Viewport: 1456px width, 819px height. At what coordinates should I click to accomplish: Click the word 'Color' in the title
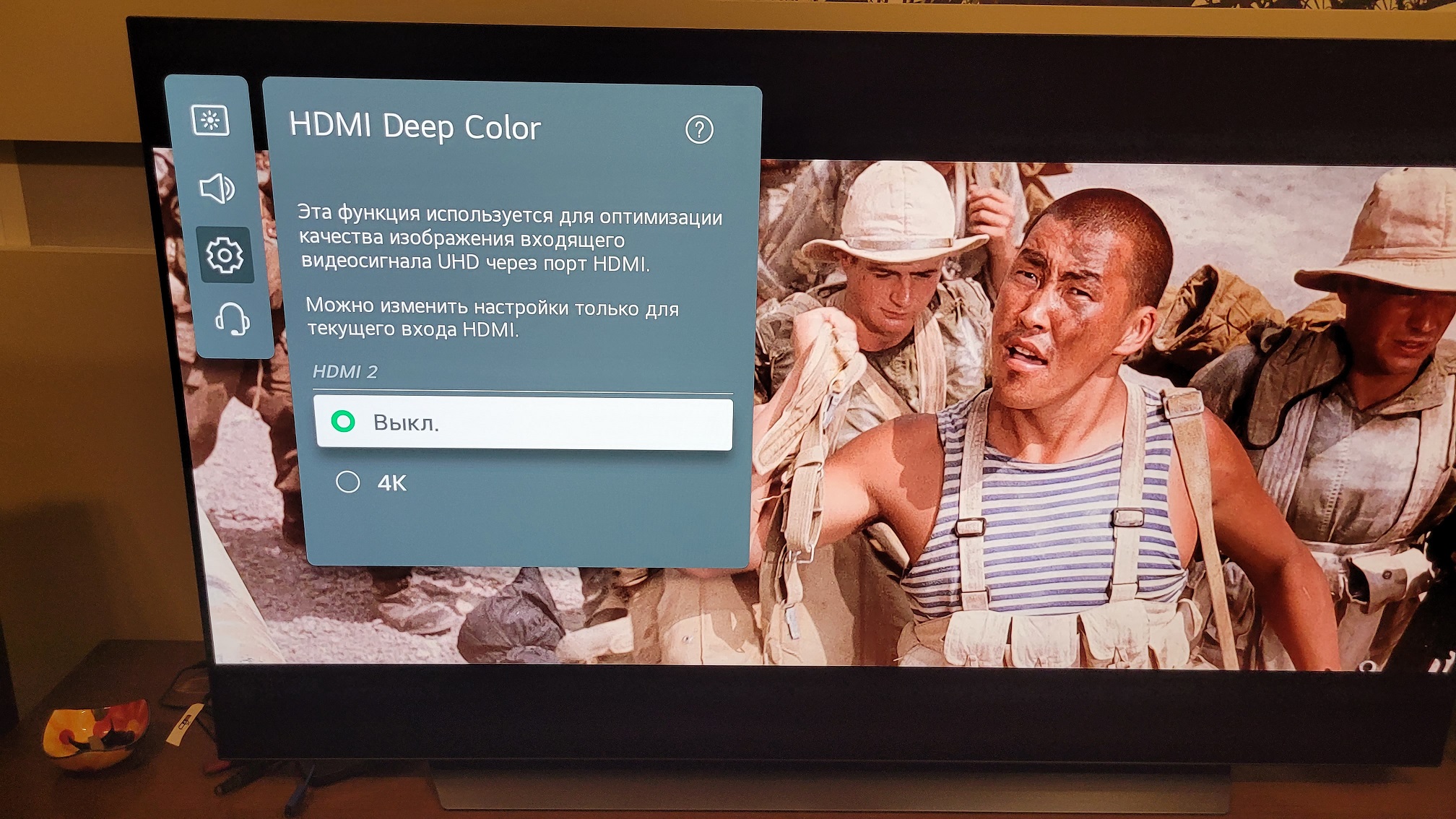tap(502, 128)
